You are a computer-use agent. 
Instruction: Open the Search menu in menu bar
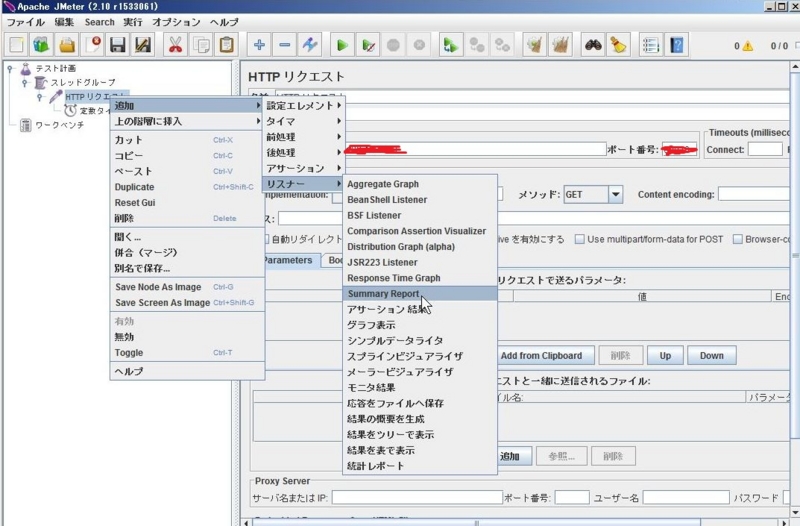click(99, 22)
